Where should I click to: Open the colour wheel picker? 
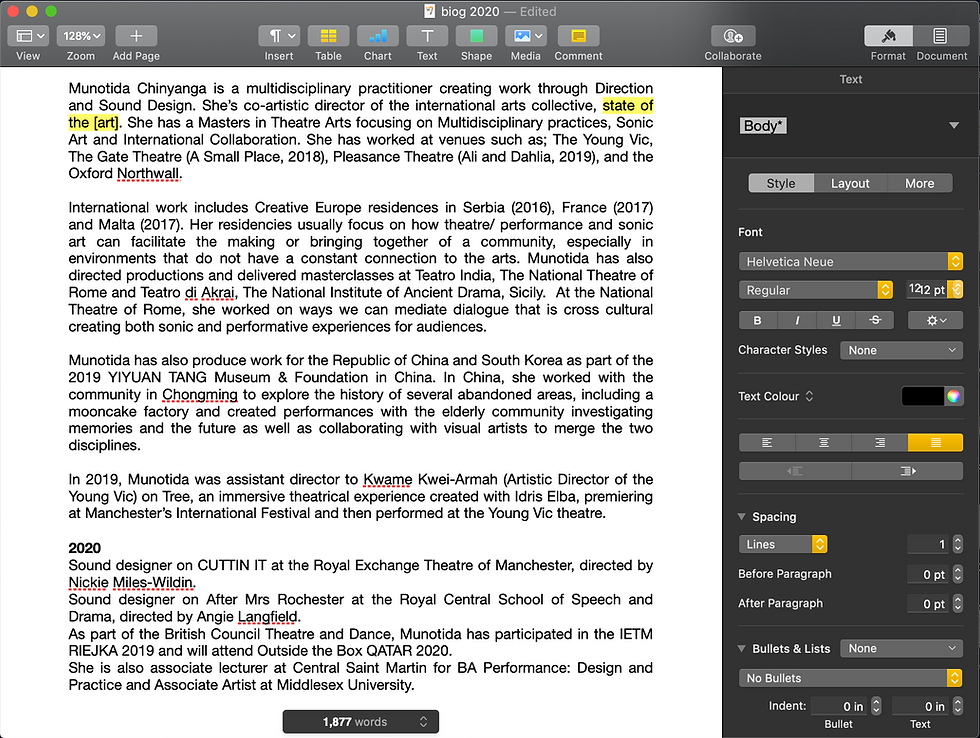click(x=953, y=396)
